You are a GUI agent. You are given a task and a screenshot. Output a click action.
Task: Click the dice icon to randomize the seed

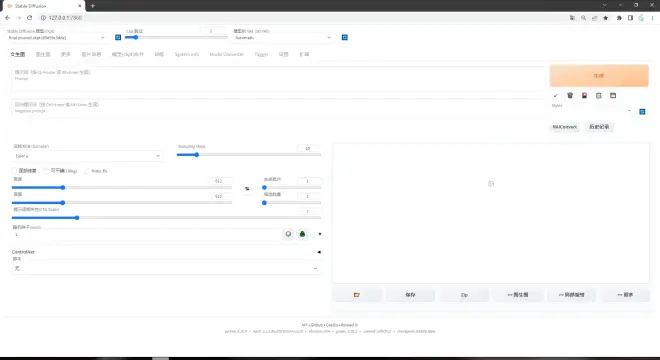[288, 234]
